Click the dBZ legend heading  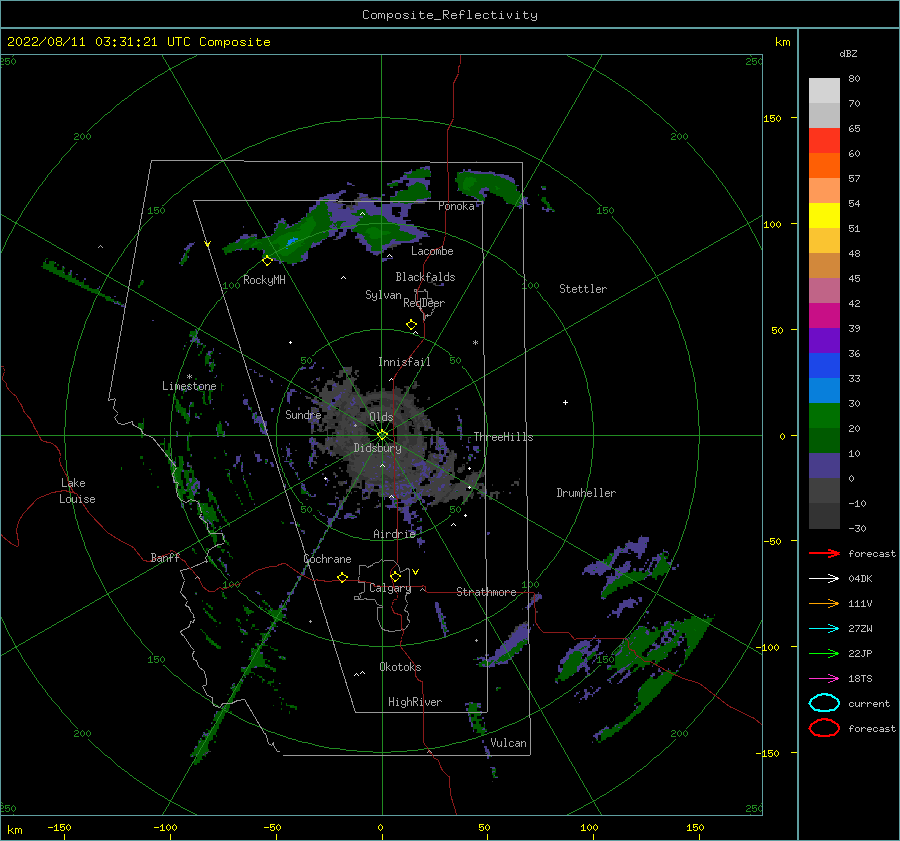(848, 53)
